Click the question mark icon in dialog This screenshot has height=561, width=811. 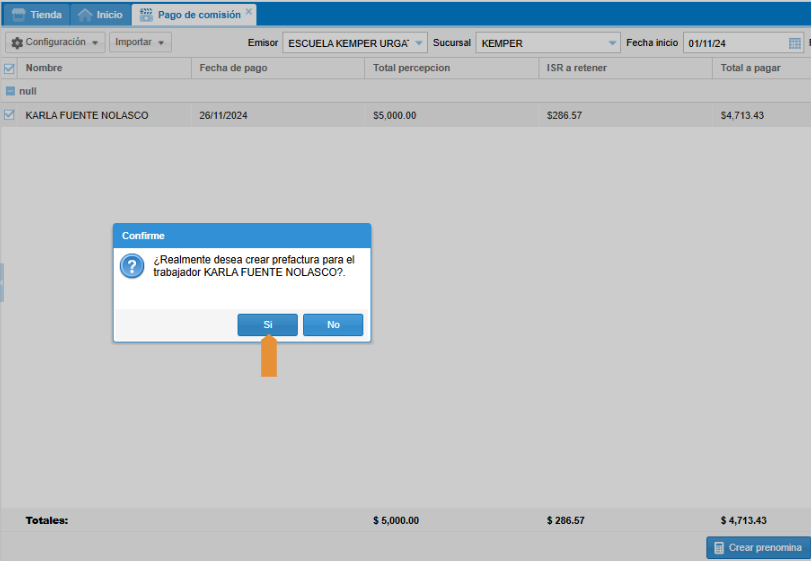click(x=131, y=266)
